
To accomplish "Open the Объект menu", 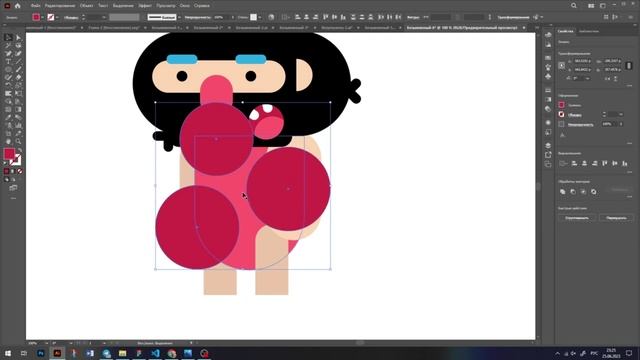I will click(87, 6).
